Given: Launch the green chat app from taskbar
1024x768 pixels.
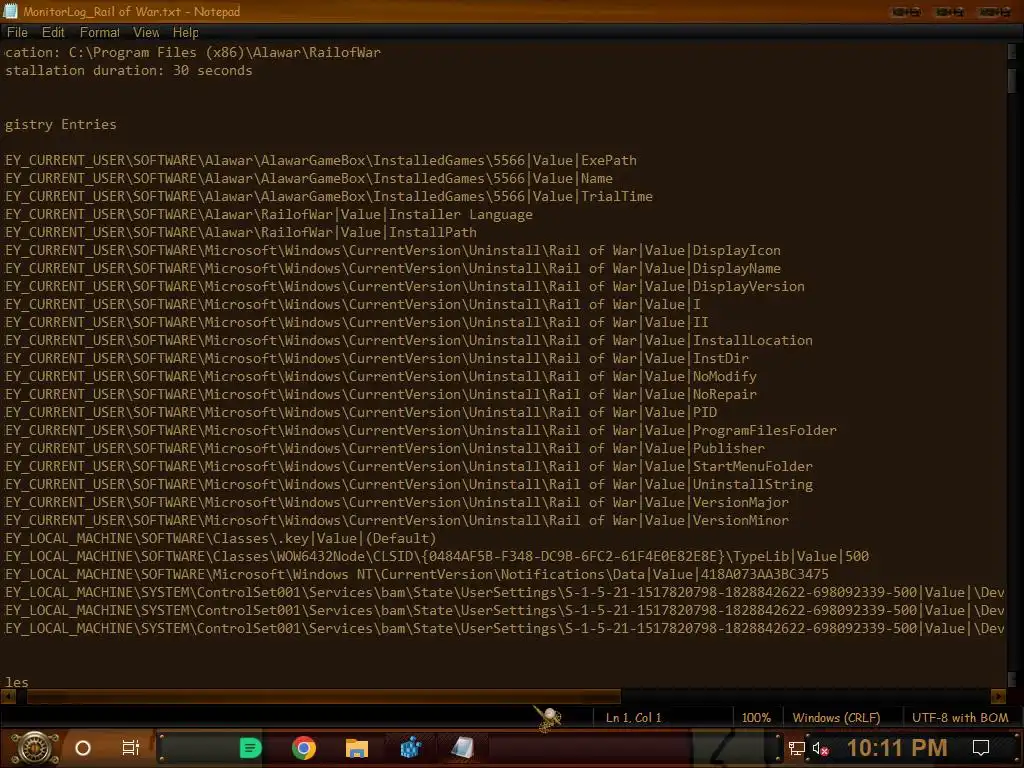Looking at the screenshot, I should [250, 748].
